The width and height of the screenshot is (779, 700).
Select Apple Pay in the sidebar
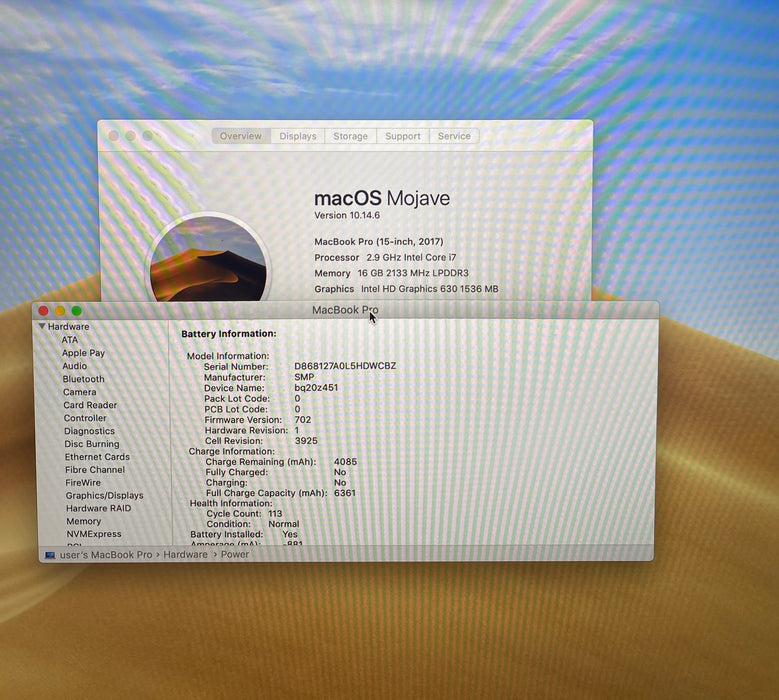pos(83,353)
